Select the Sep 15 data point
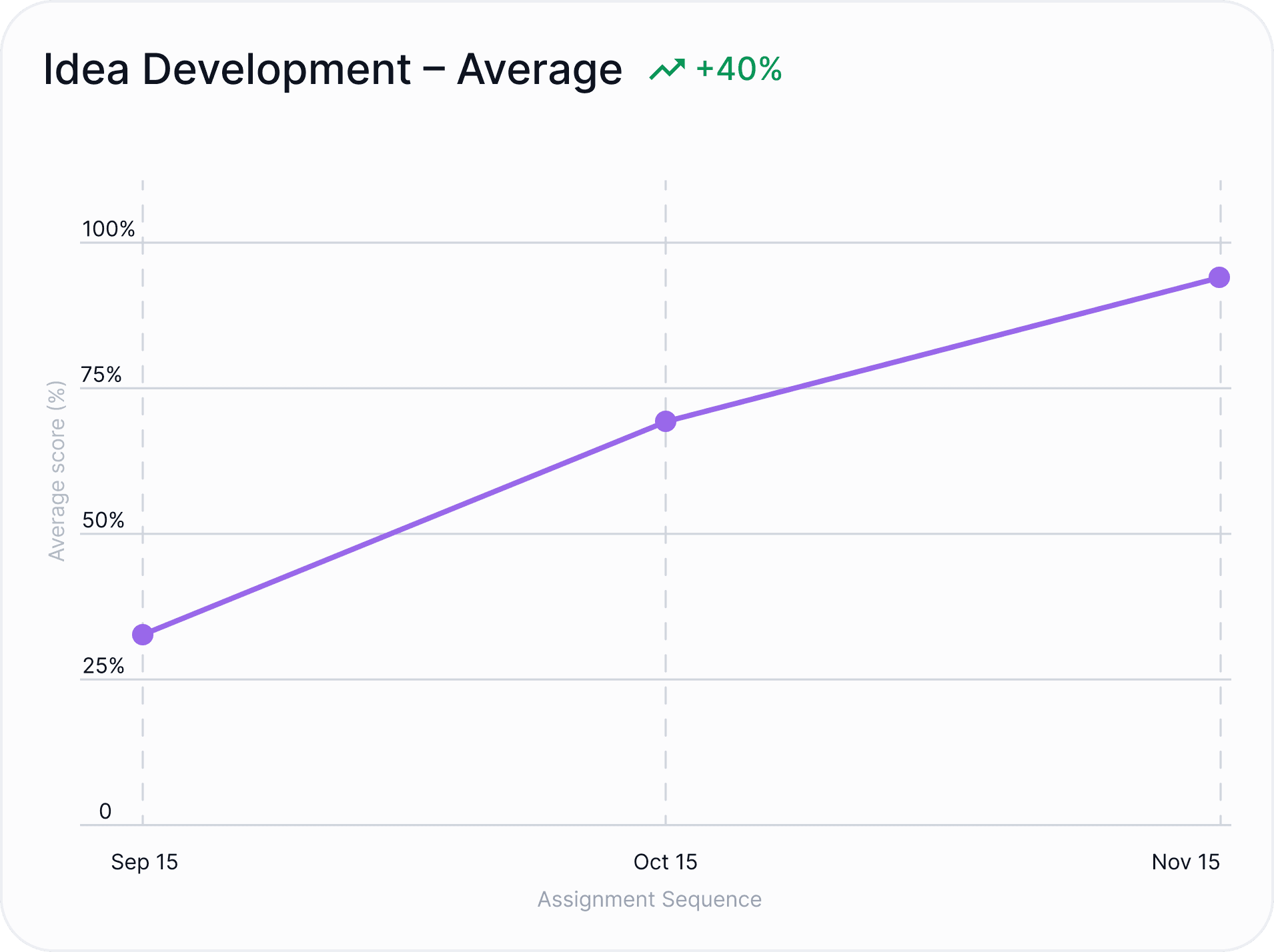The image size is (1274, 952). pos(143,635)
